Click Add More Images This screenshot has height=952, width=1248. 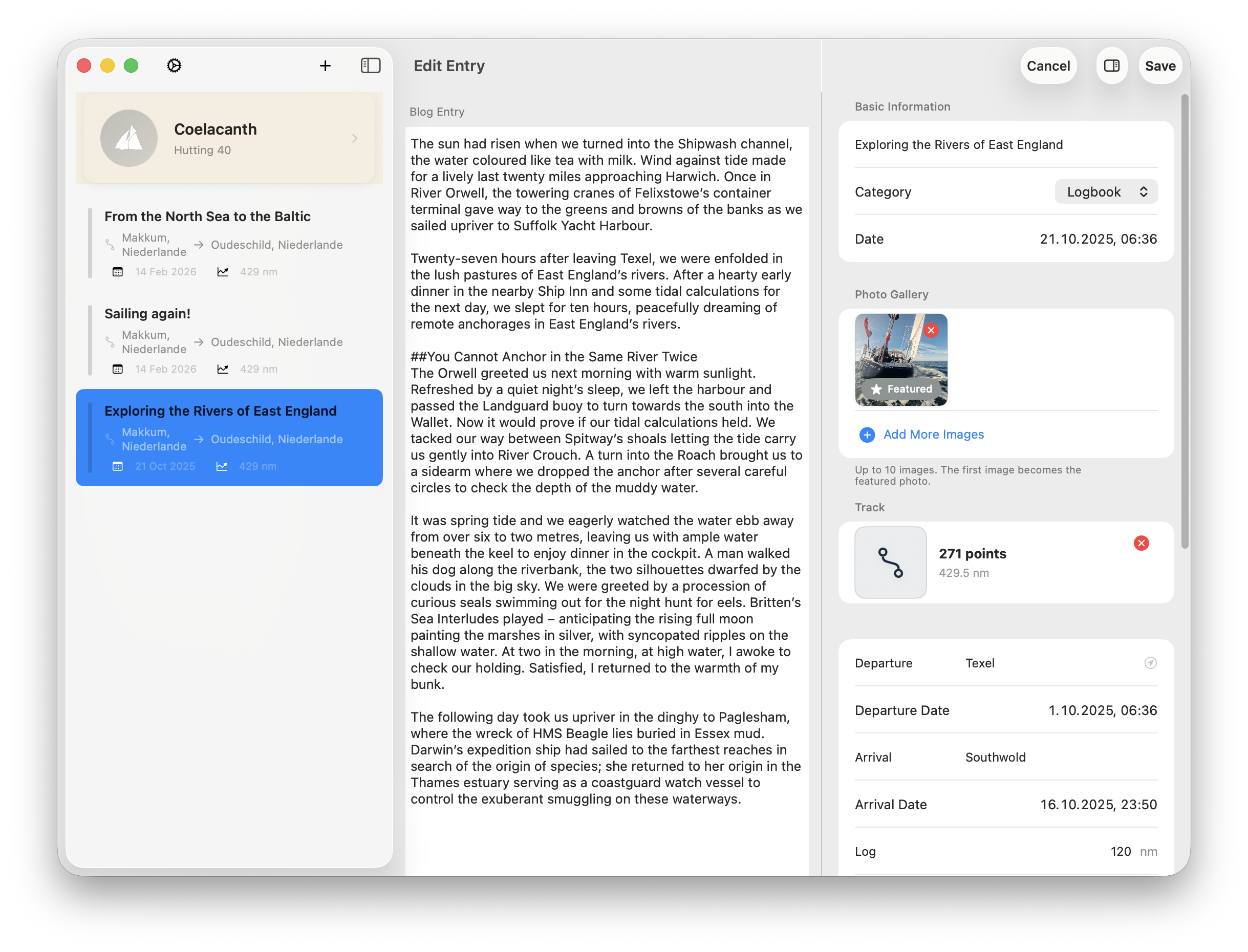coord(933,434)
